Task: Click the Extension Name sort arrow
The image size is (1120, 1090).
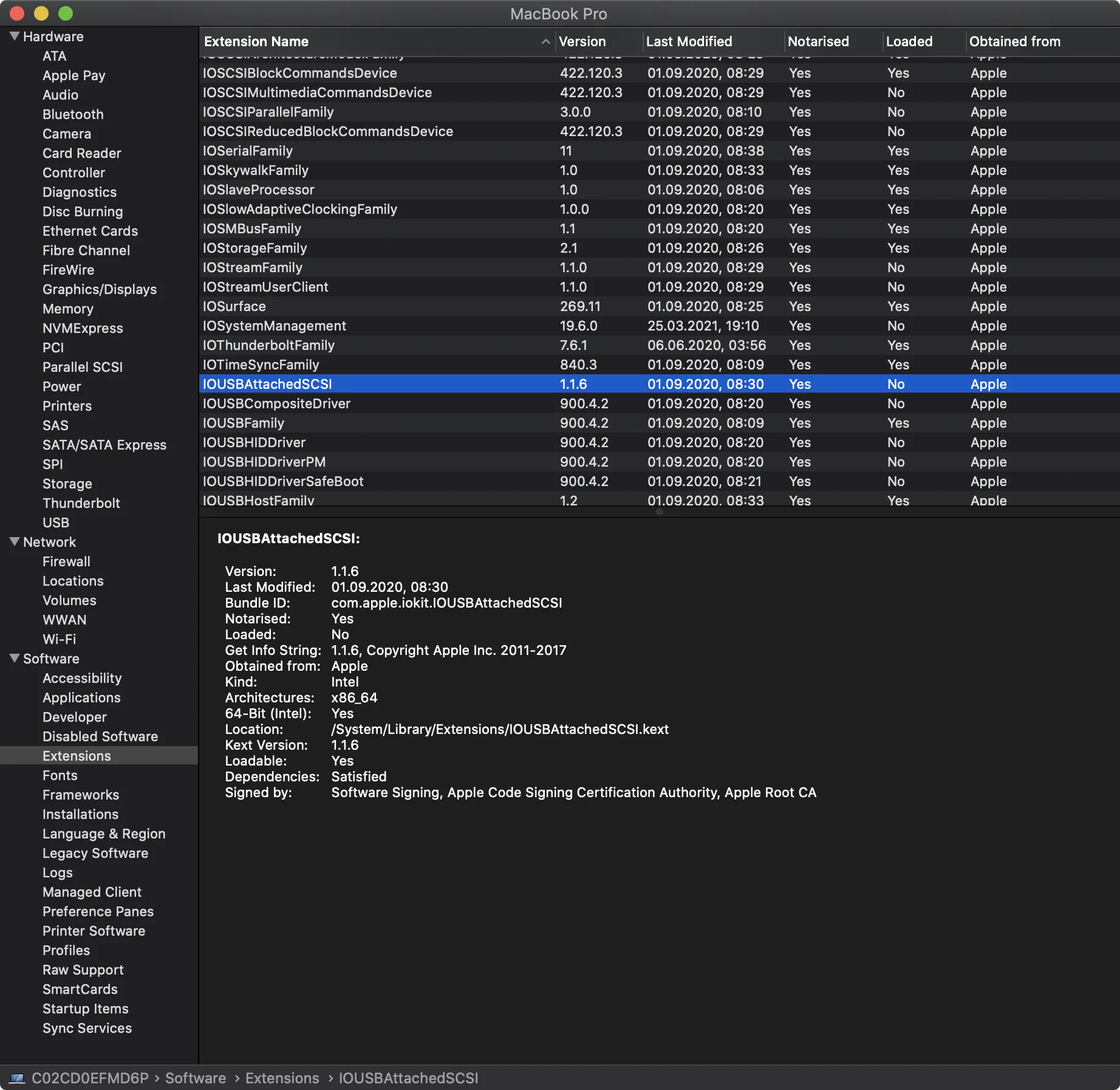Action: point(545,41)
